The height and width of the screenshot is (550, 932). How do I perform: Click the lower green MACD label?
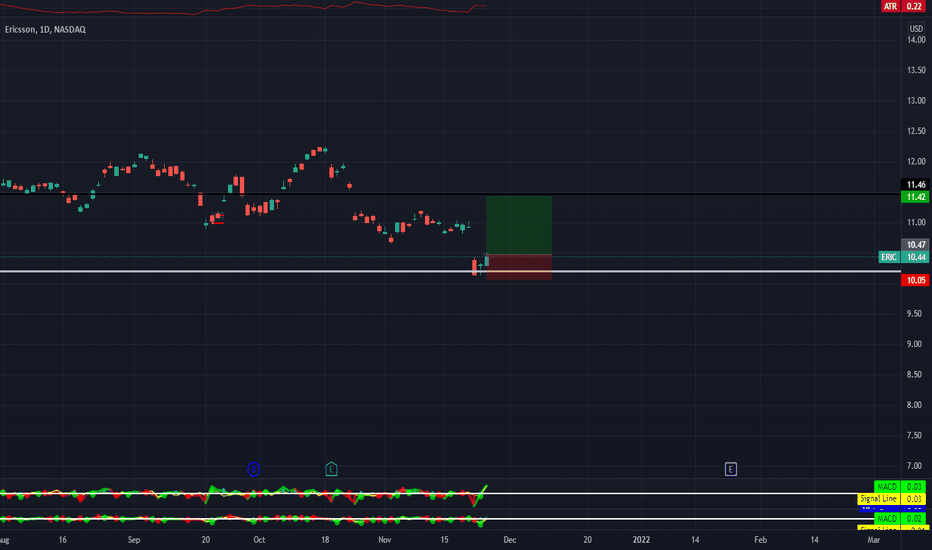pos(887,518)
